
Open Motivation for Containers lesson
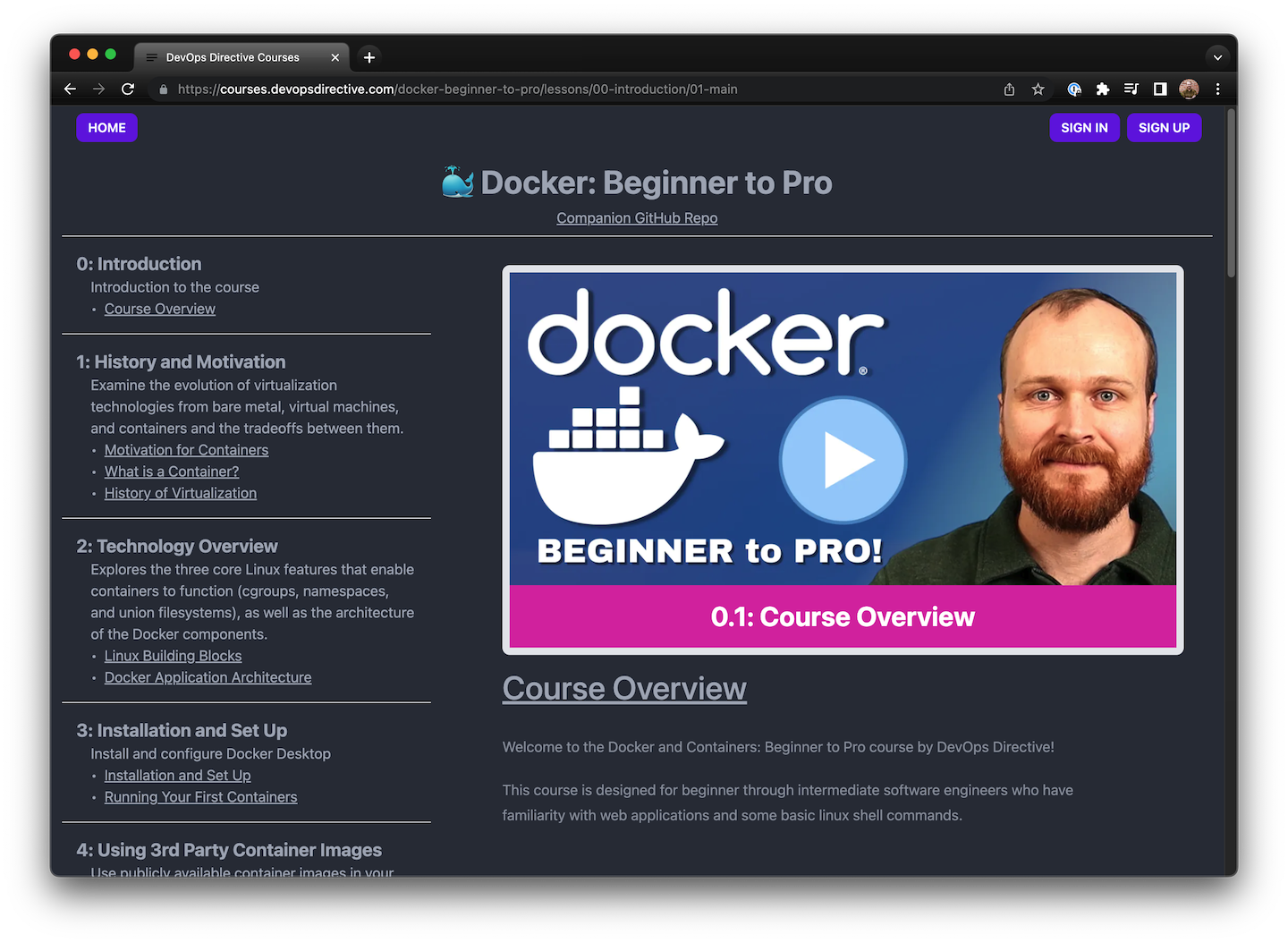[186, 450]
